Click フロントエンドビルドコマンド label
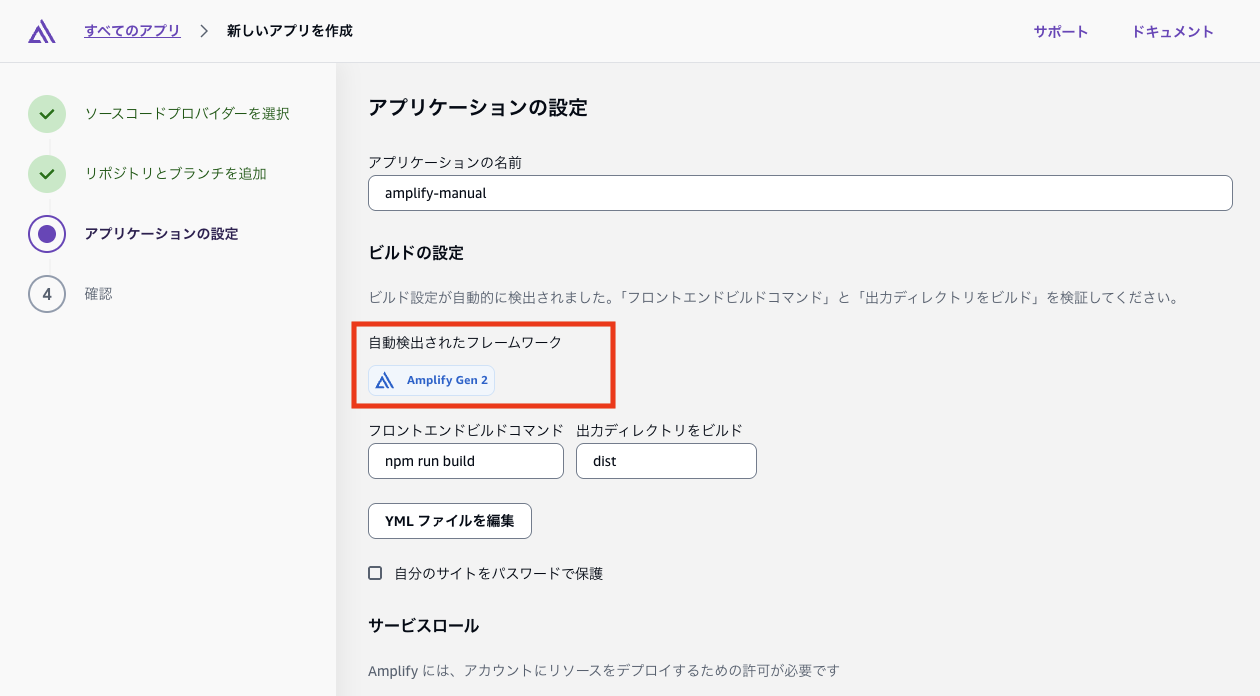 (466, 430)
